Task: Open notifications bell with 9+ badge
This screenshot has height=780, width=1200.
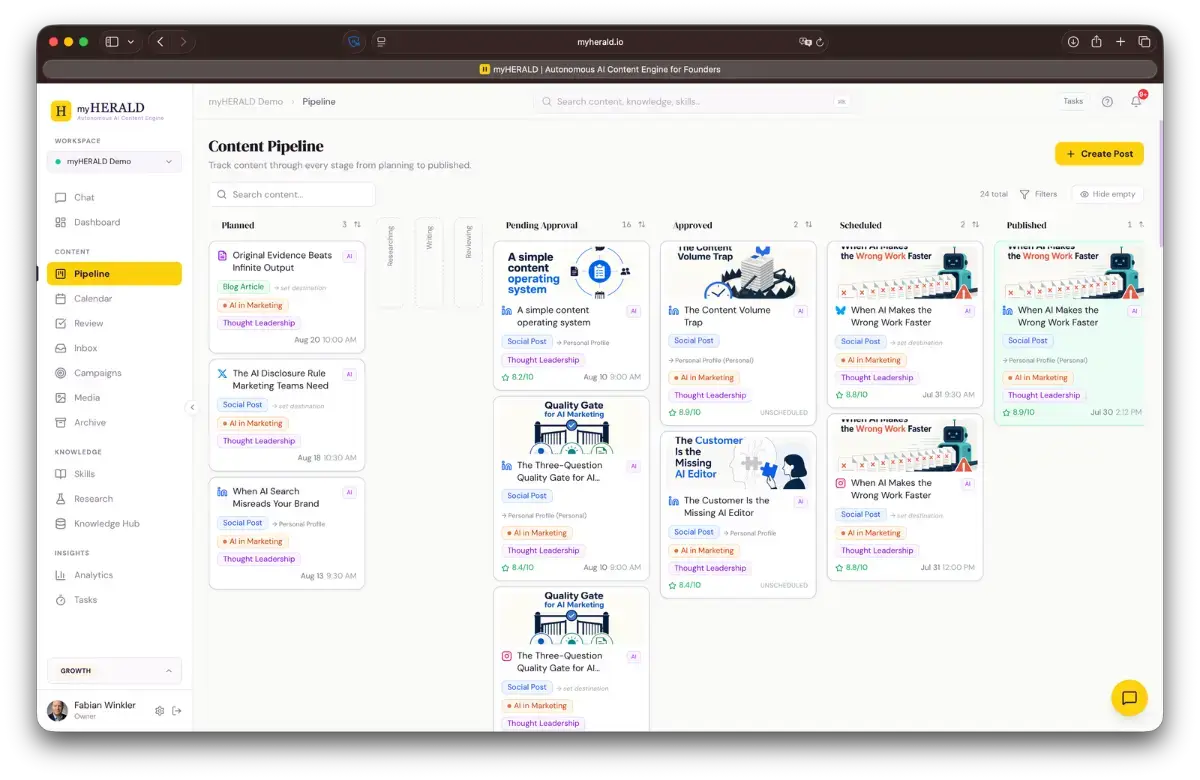Action: click(1136, 101)
